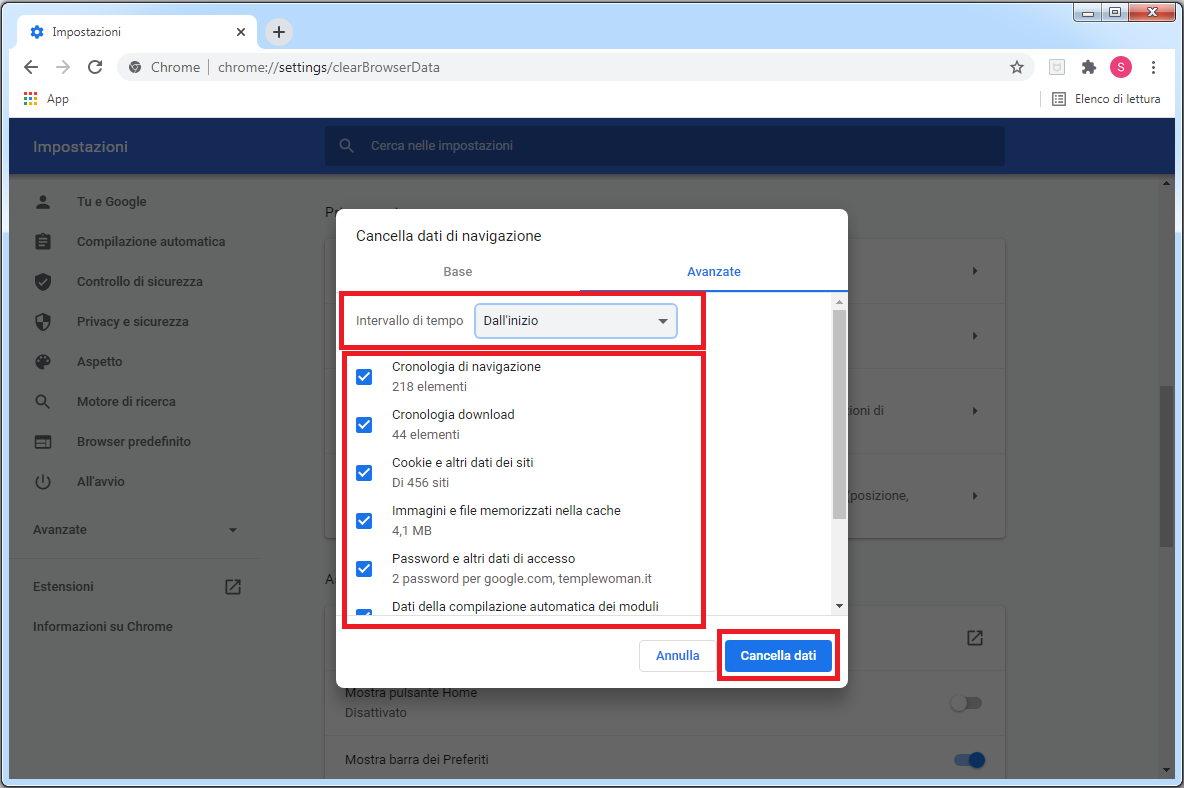Click the dialog scrollbar up arrow
Image resolution: width=1184 pixels, height=788 pixels.
click(x=839, y=302)
